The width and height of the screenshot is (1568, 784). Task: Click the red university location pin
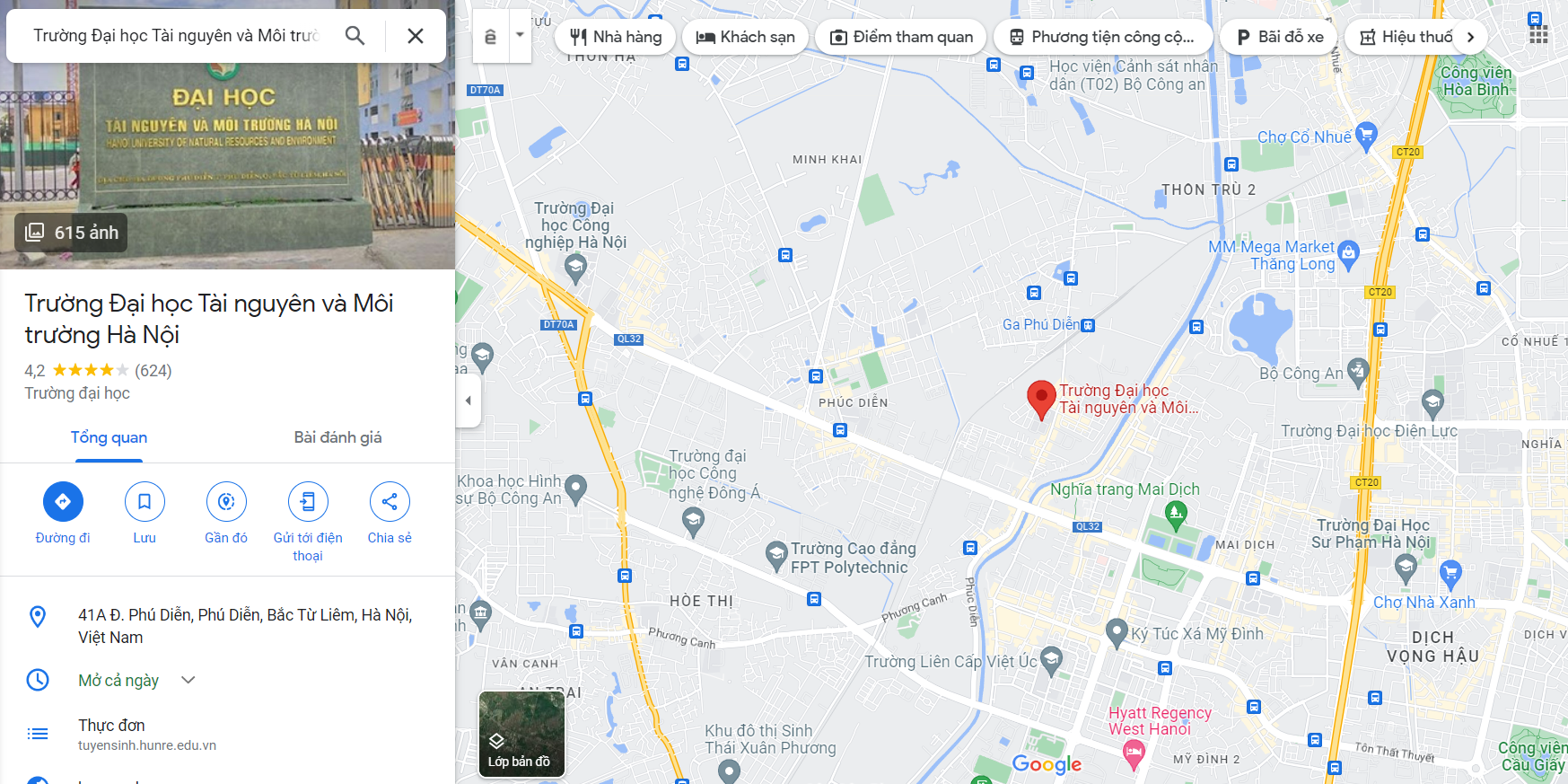pyautogui.click(x=1041, y=400)
